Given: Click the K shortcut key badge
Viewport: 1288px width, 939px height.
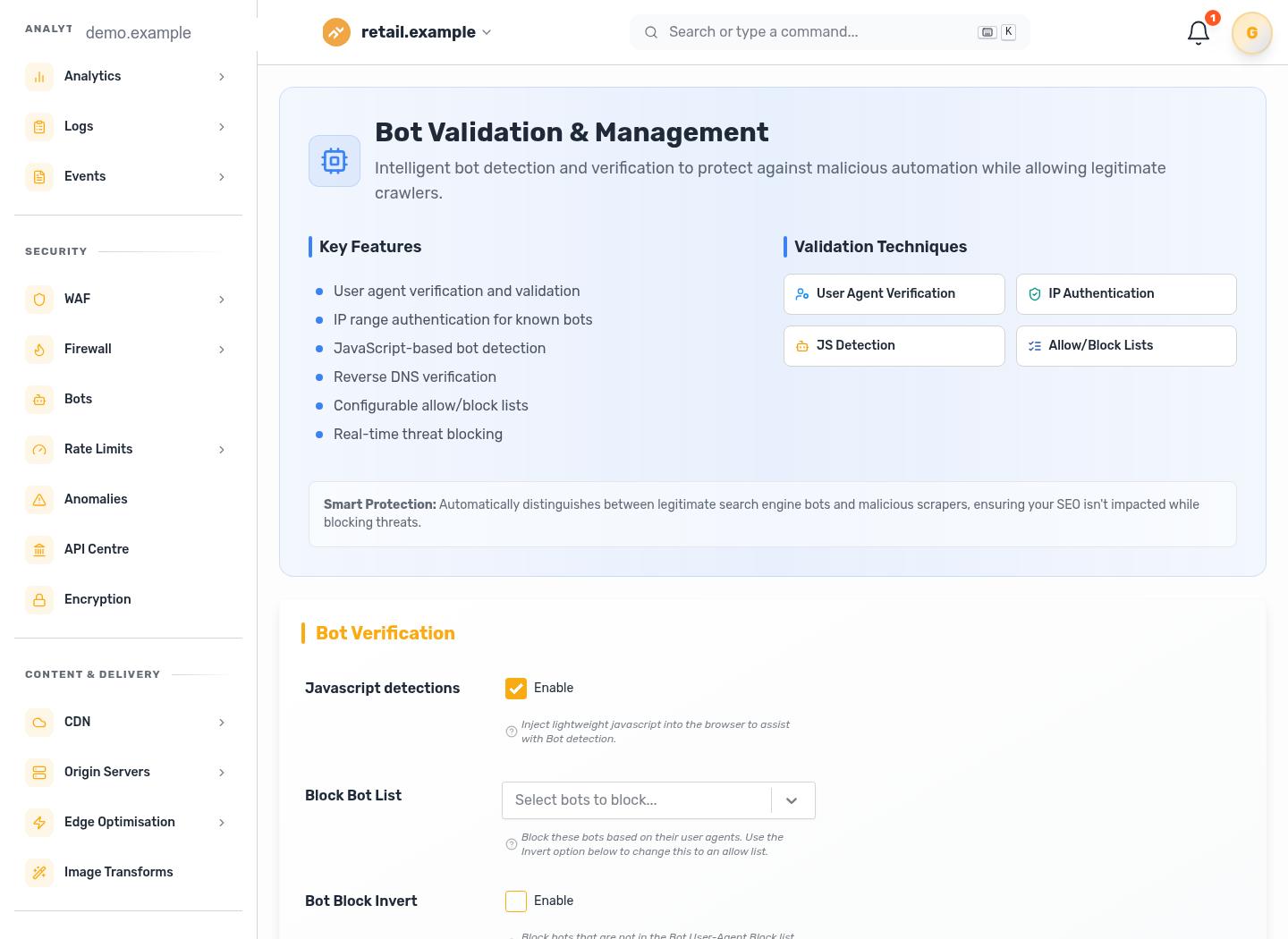Looking at the screenshot, I should click(x=1008, y=32).
